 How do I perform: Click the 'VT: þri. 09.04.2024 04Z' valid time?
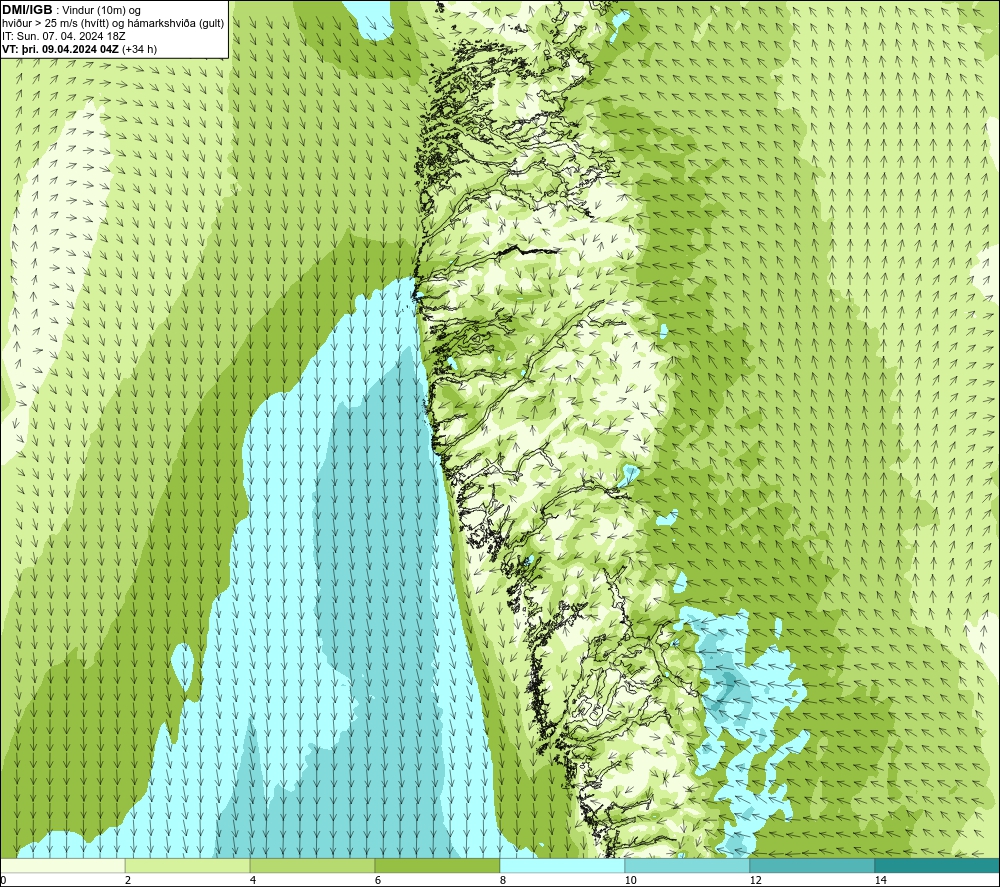(x=61, y=49)
